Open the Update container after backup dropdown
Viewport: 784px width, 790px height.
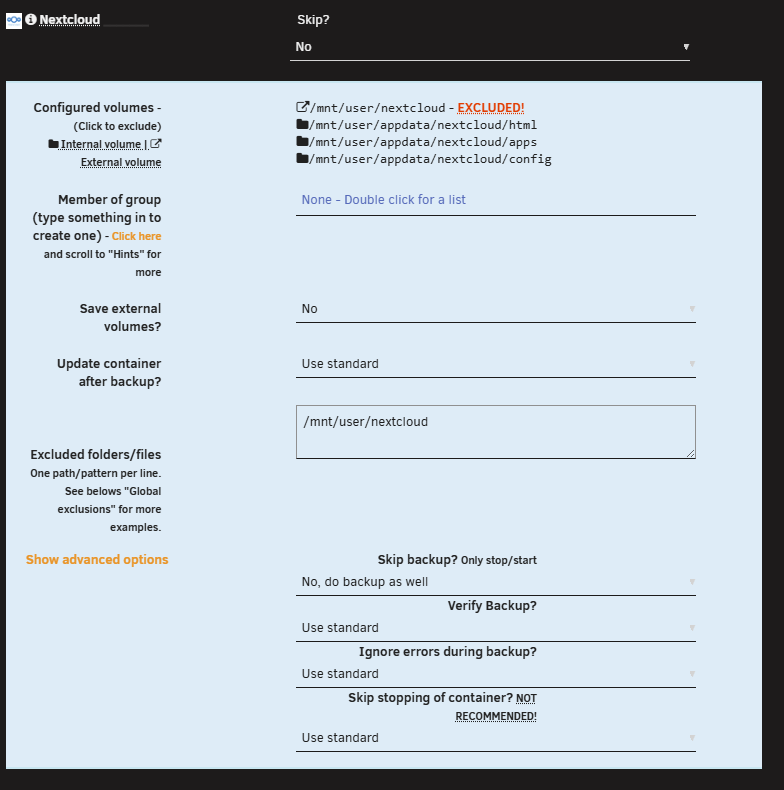pos(495,364)
